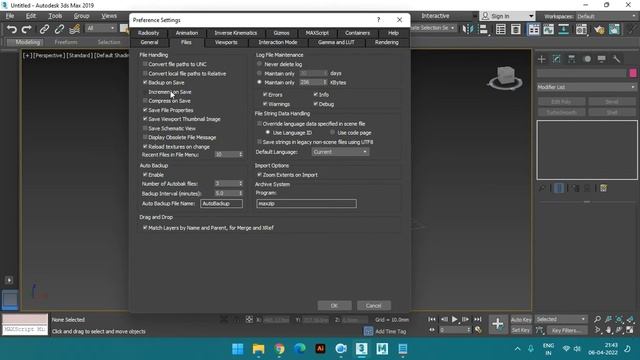Adjust Backup Interval minutes spinner
640x360 pixels.
tap(241, 193)
